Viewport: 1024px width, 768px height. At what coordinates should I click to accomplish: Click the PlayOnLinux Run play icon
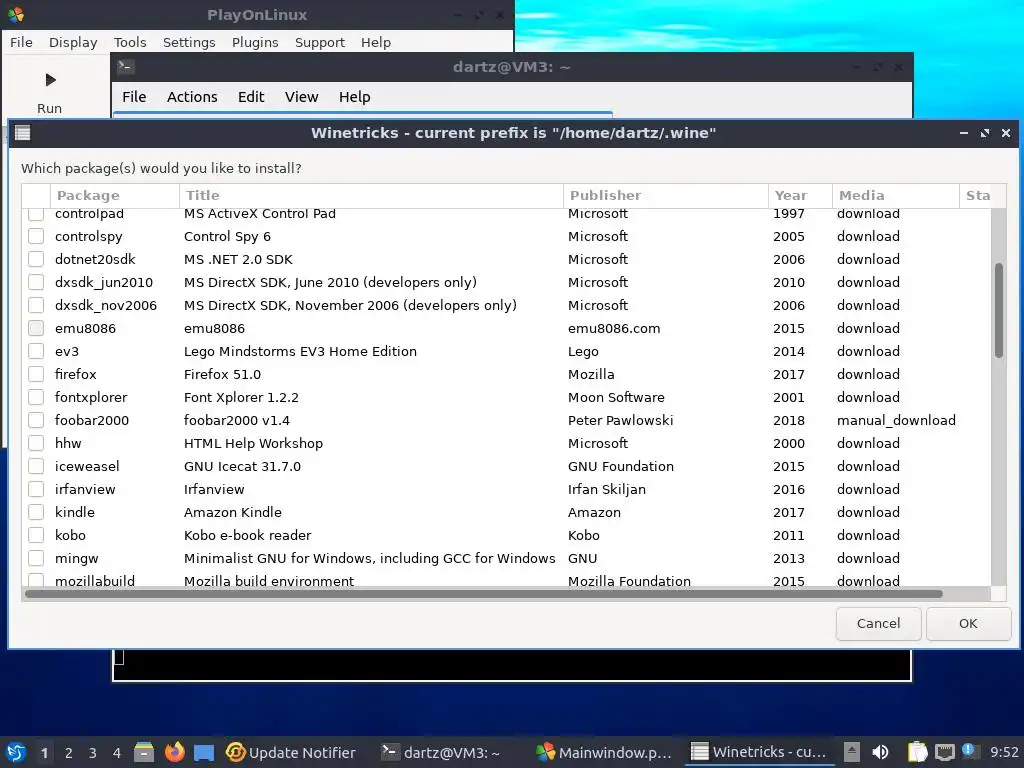(x=50, y=80)
